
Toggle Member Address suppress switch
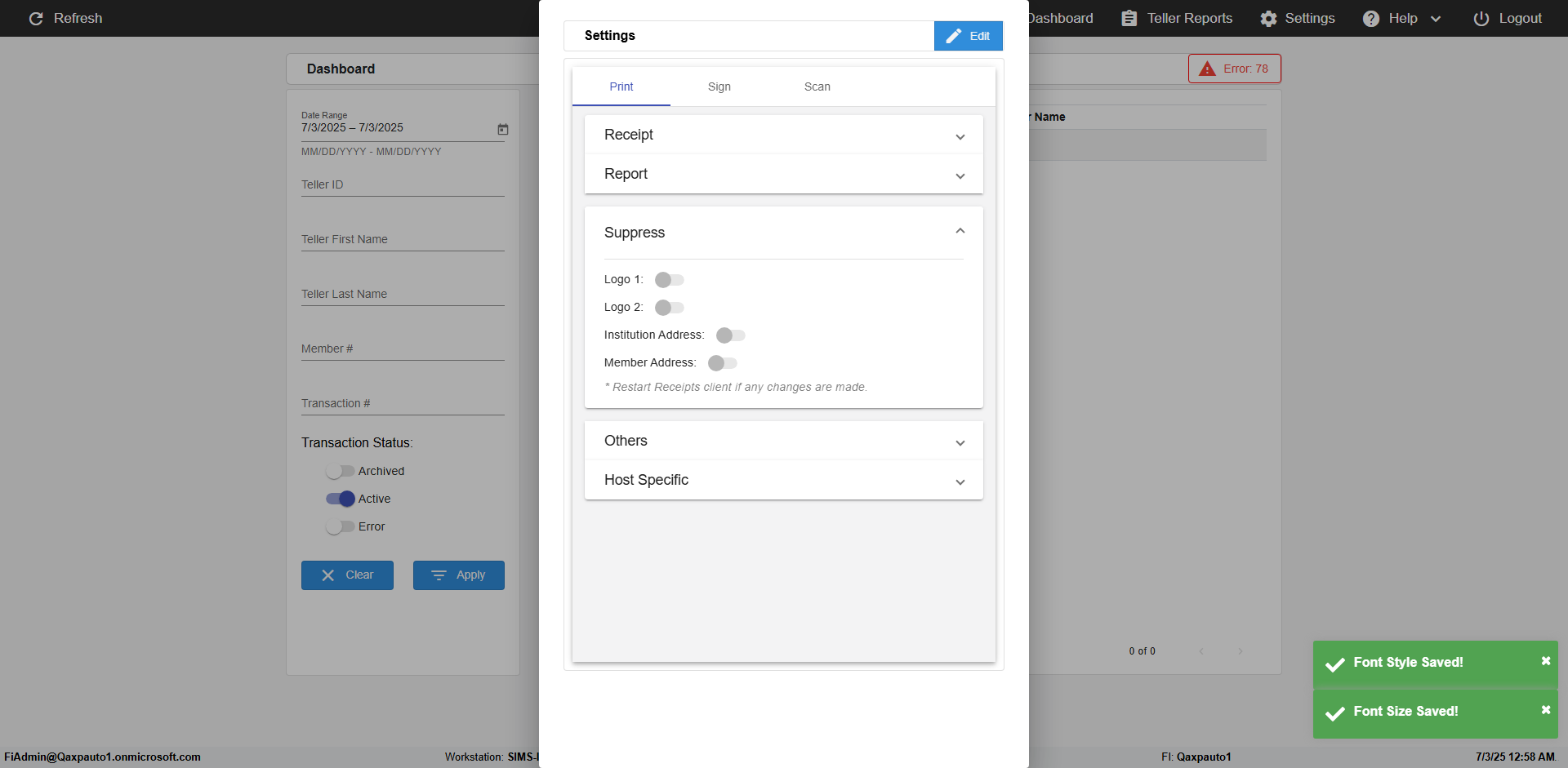pyautogui.click(x=722, y=363)
